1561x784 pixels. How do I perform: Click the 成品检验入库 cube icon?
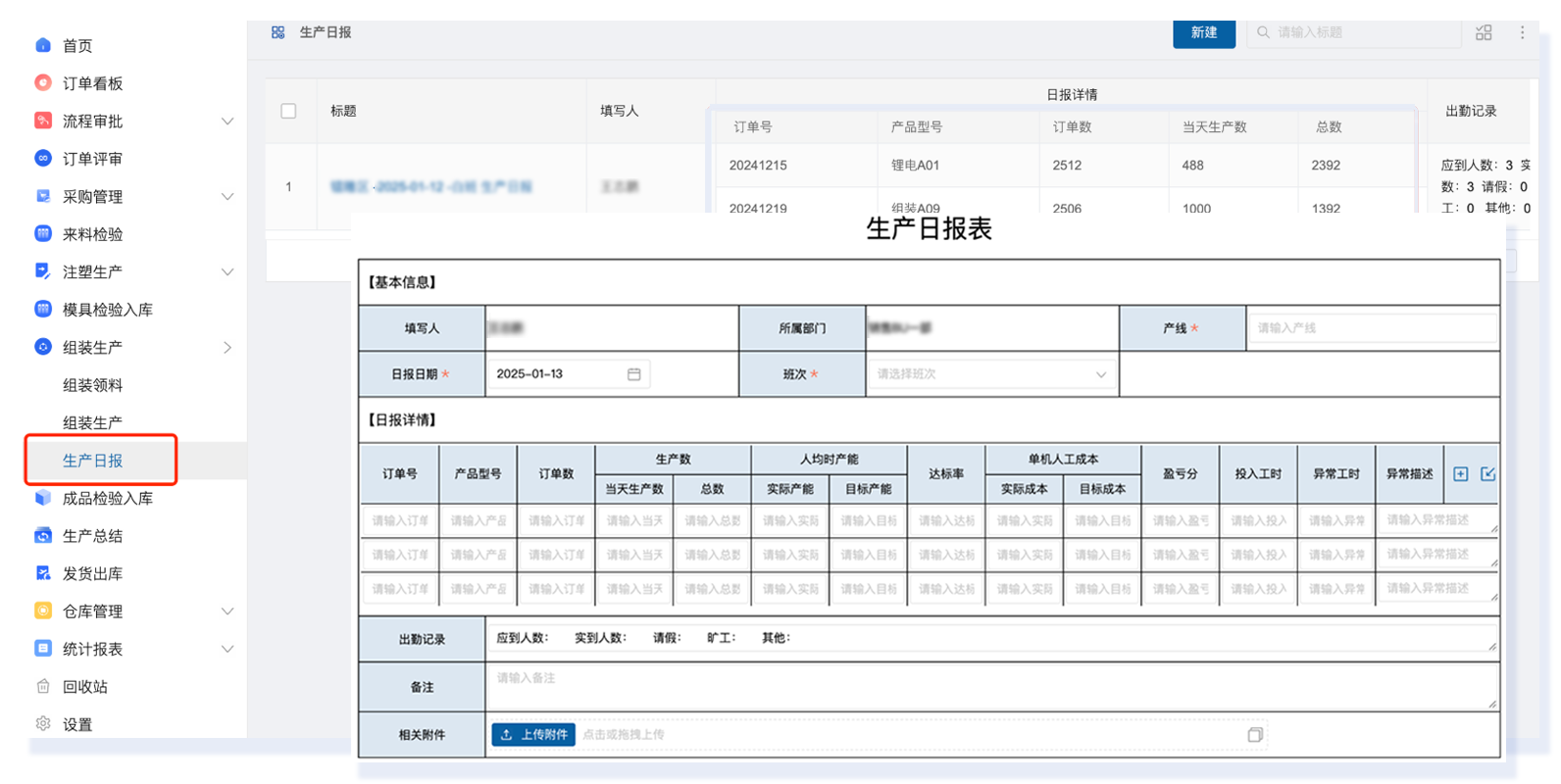click(43, 498)
